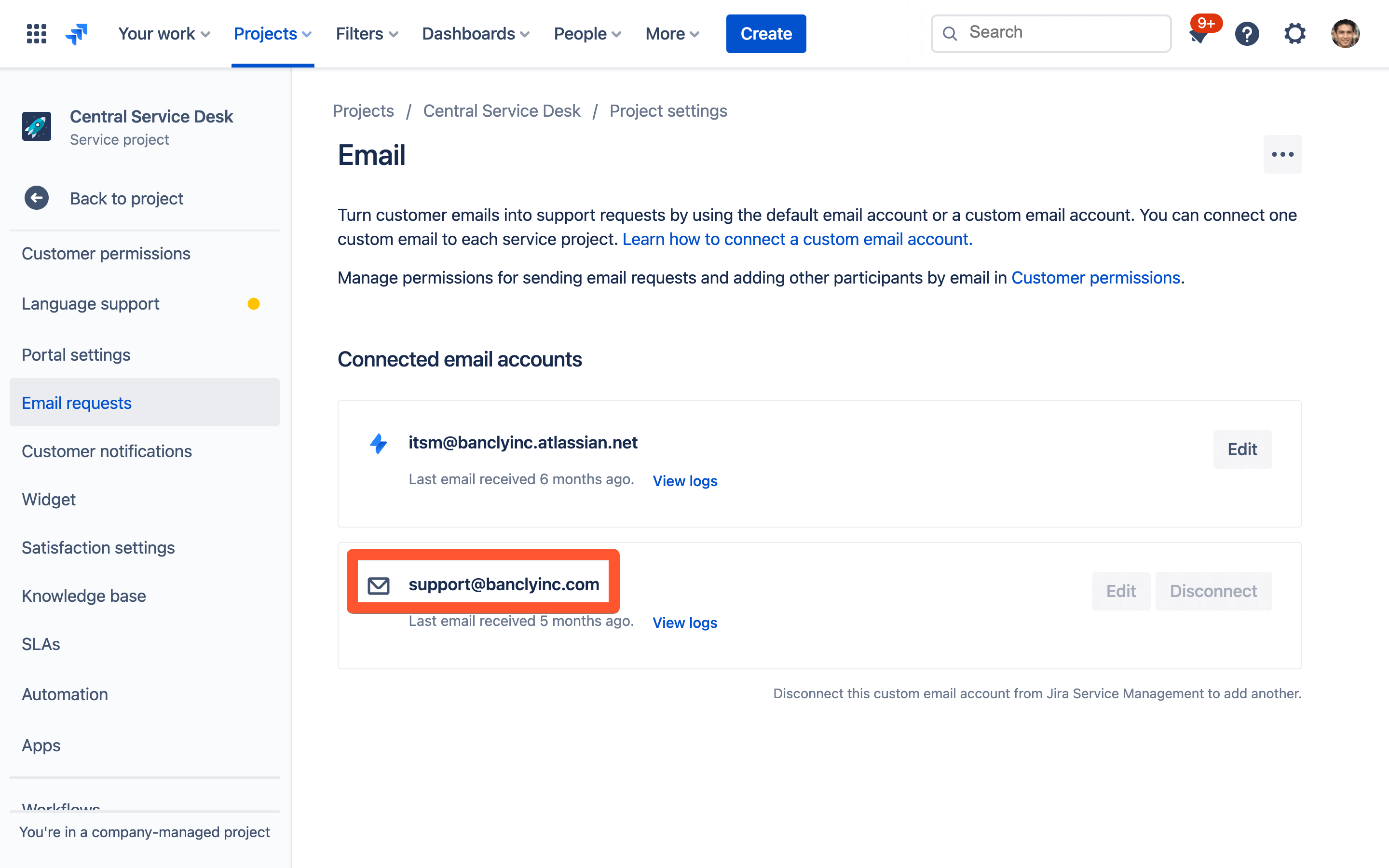The height and width of the screenshot is (868, 1389).
Task: Expand the Your work dropdown
Action: pyautogui.click(x=163, y=33)
